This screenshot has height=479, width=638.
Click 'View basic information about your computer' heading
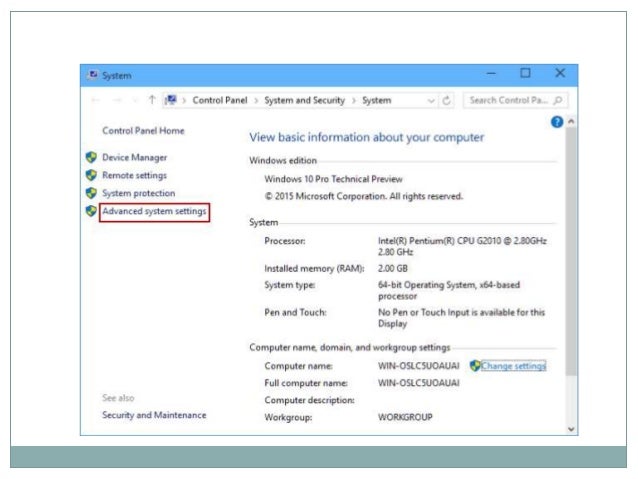pos(367,137)
